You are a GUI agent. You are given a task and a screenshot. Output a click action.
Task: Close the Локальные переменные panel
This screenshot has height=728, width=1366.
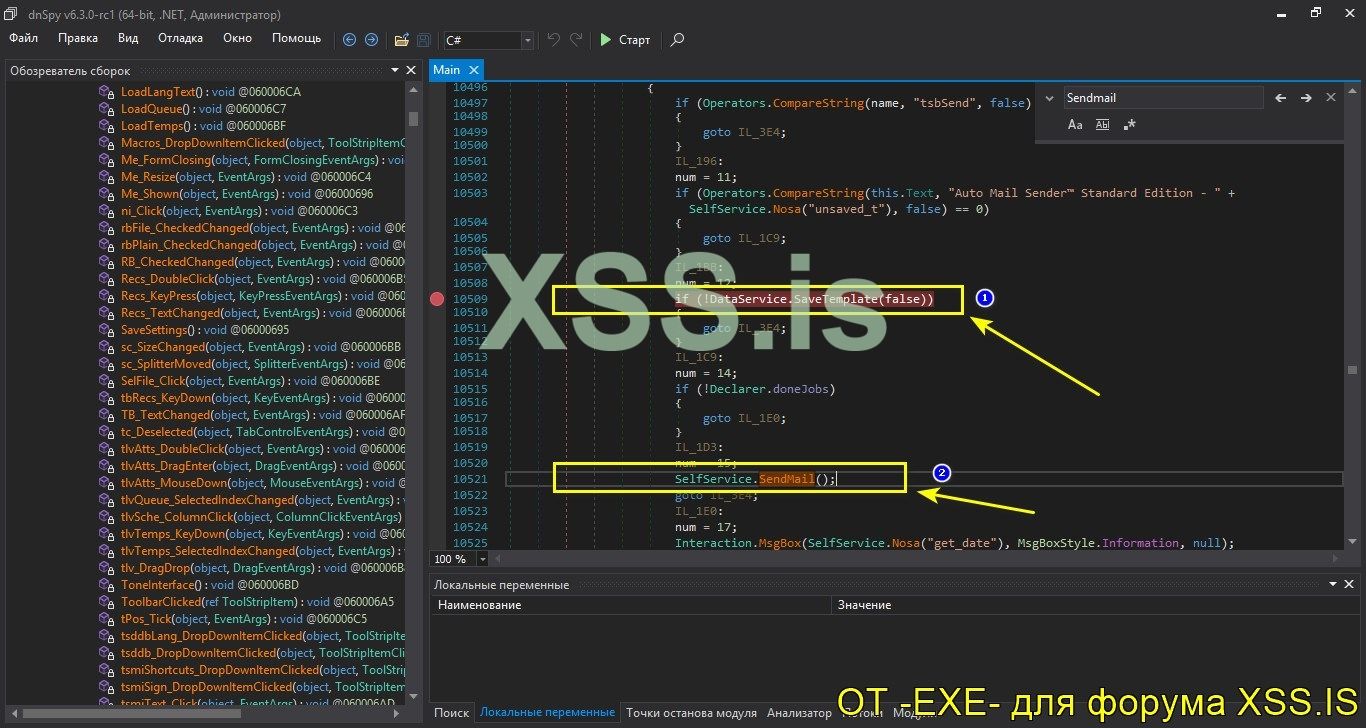1351,584
